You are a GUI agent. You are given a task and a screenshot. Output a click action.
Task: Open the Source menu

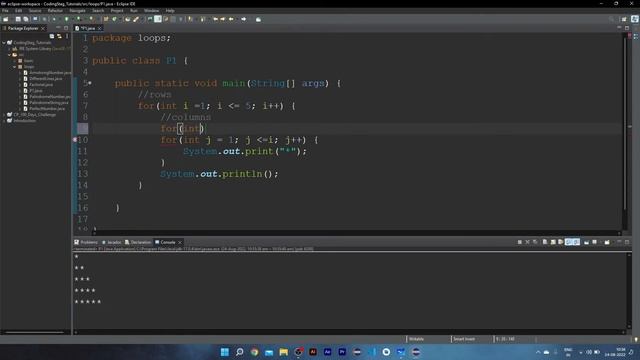pyautogui.click(x=35, y=11)
